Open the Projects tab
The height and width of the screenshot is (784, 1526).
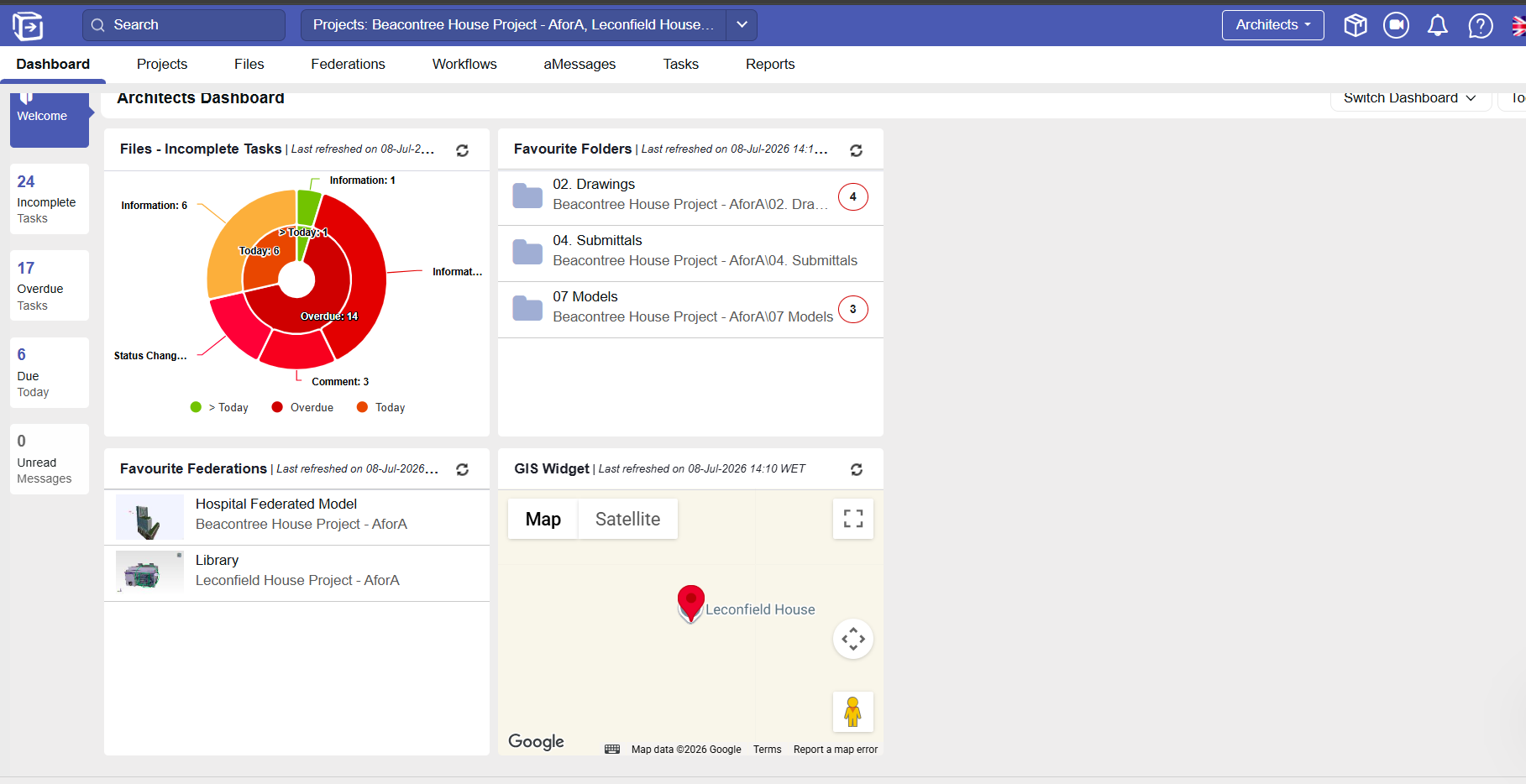click(162, 64)
